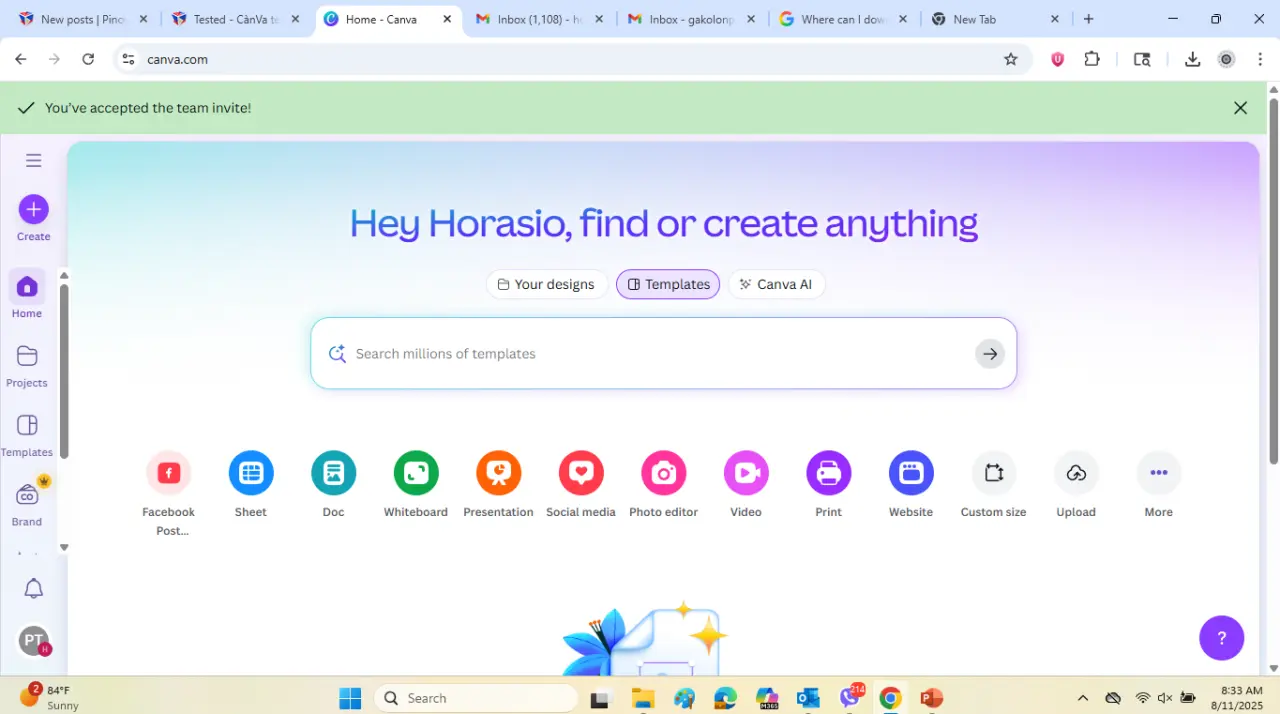
Task: Open PowerPoint from the taskbar
Action: pos(931,698)
